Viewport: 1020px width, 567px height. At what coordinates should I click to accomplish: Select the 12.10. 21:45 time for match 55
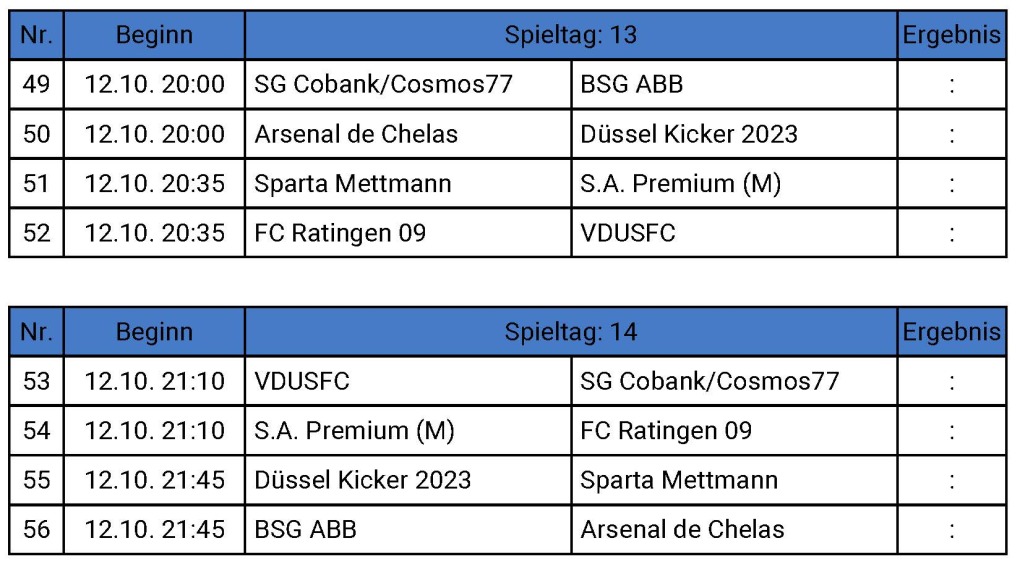154,480
